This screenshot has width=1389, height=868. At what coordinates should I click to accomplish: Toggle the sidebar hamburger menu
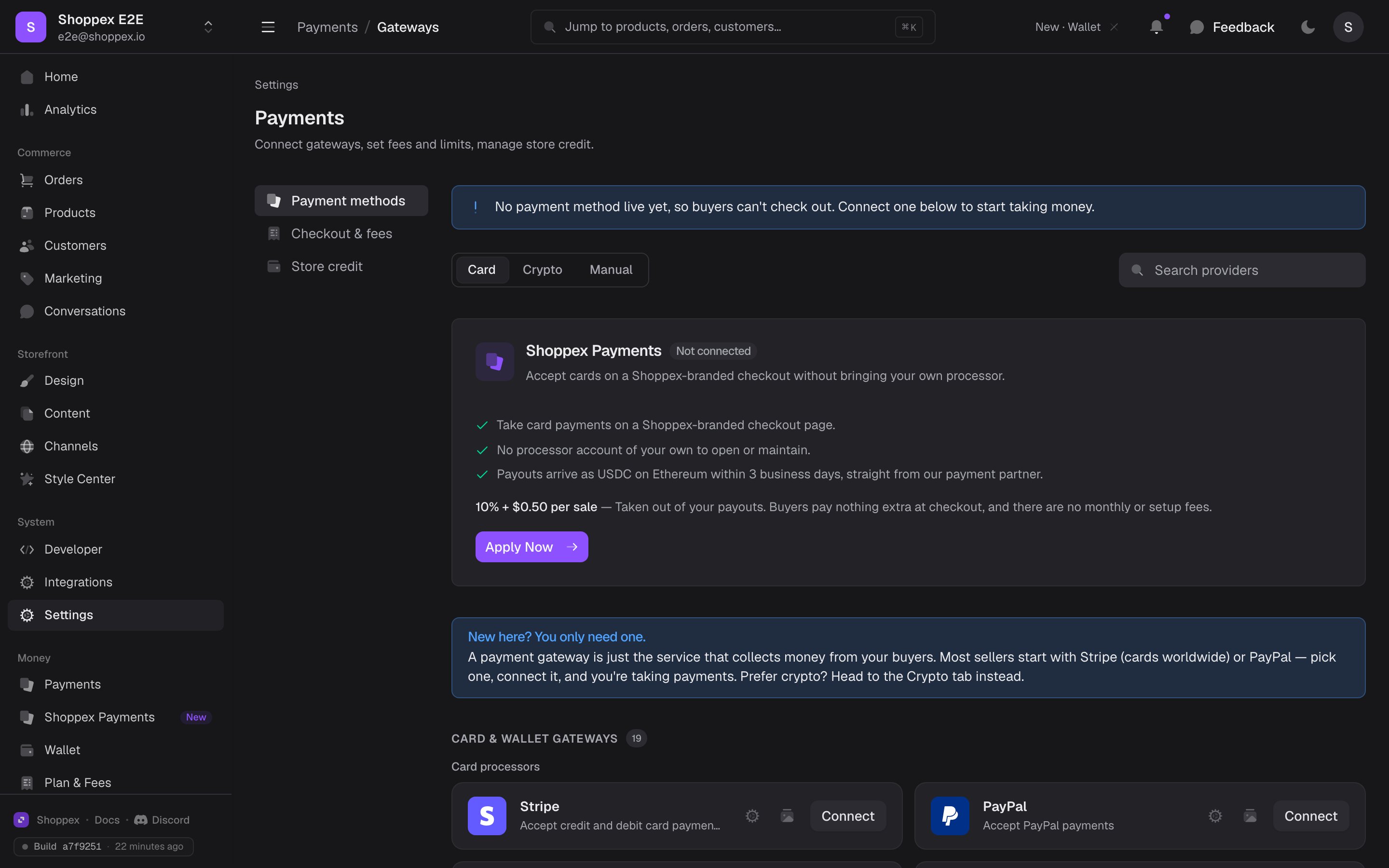coord(268,27)
